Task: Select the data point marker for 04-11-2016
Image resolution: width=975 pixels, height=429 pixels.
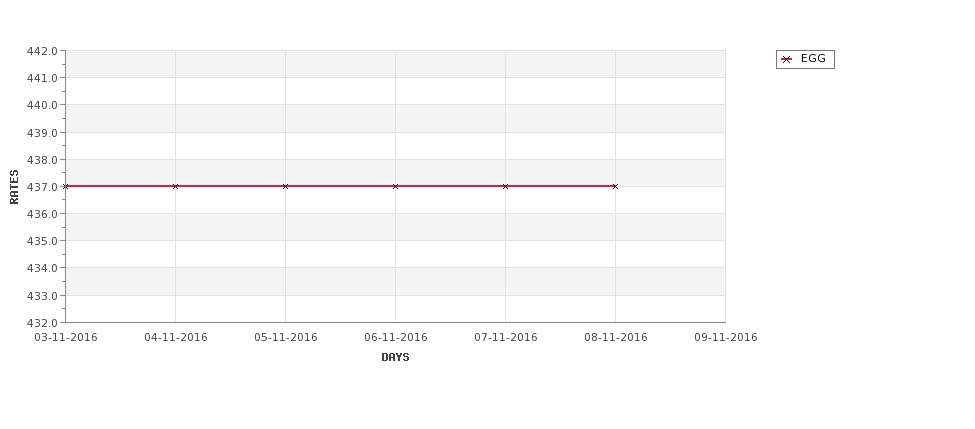Action: point(176,186)
